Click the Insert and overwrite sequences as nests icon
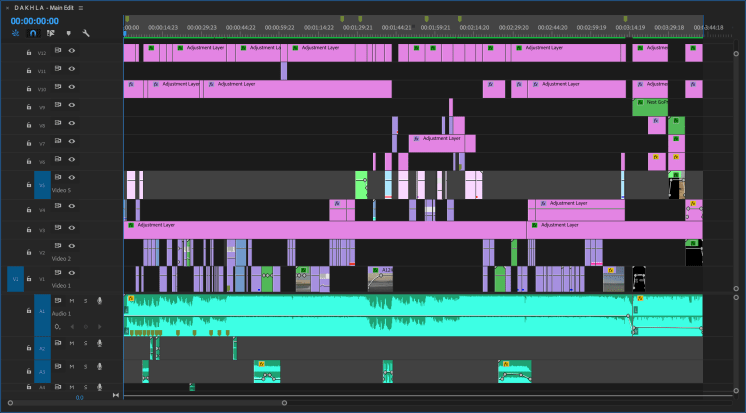746x413 pixels. tap(14, 33)
